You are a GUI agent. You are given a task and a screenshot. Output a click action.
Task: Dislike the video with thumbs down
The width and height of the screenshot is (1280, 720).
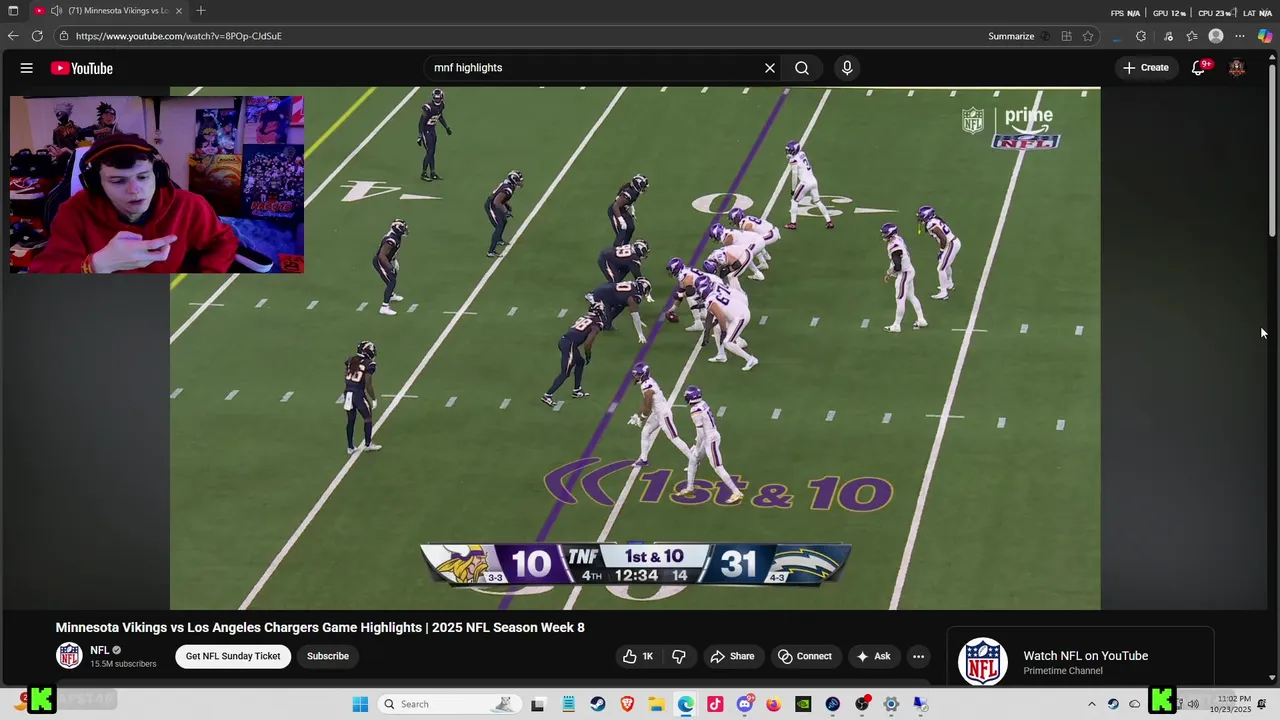click(x=679, y=656)
